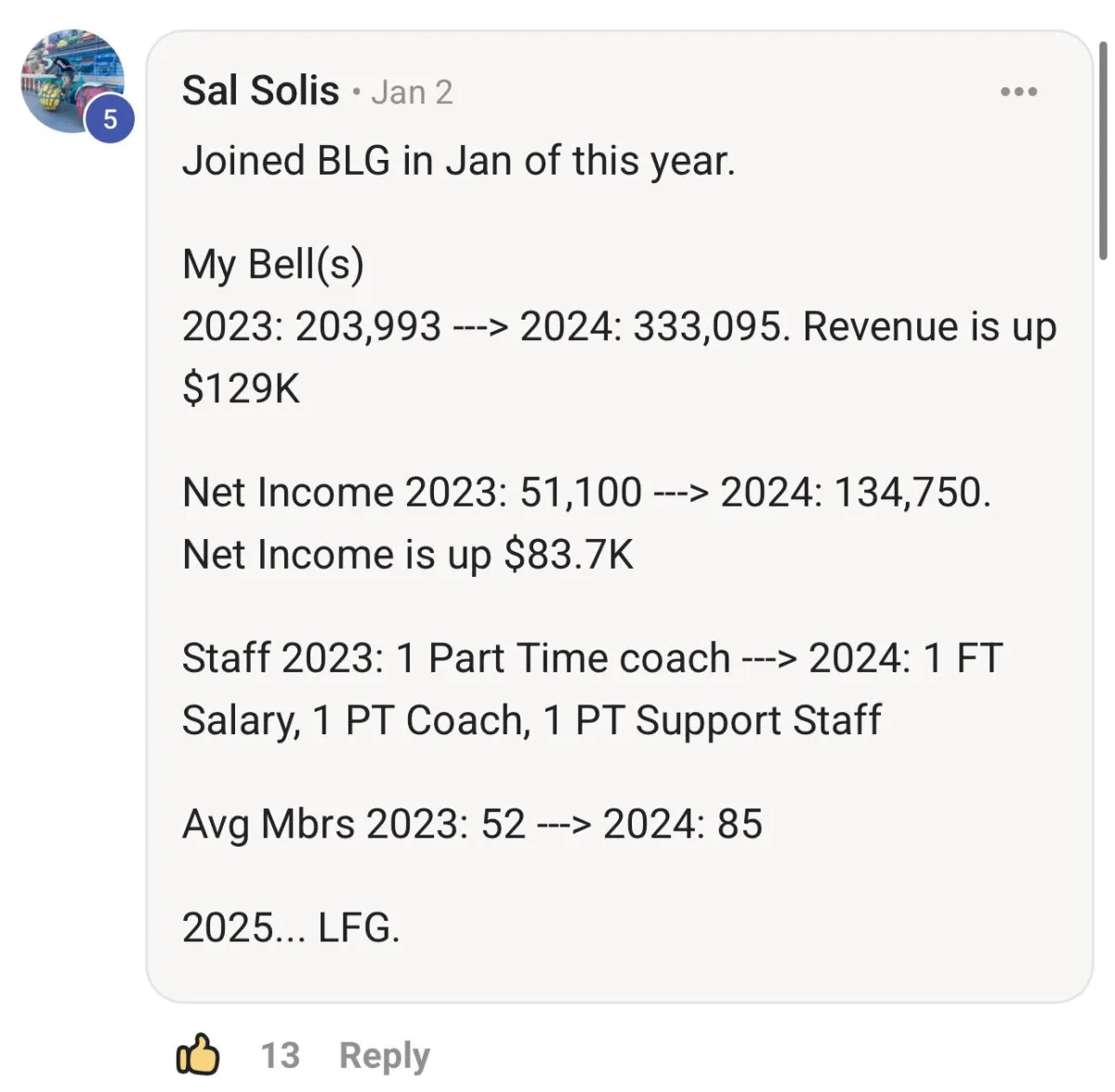1115x1092 pixels.
Task: View the 13 likes count
Action: (x=280, y=1056)
